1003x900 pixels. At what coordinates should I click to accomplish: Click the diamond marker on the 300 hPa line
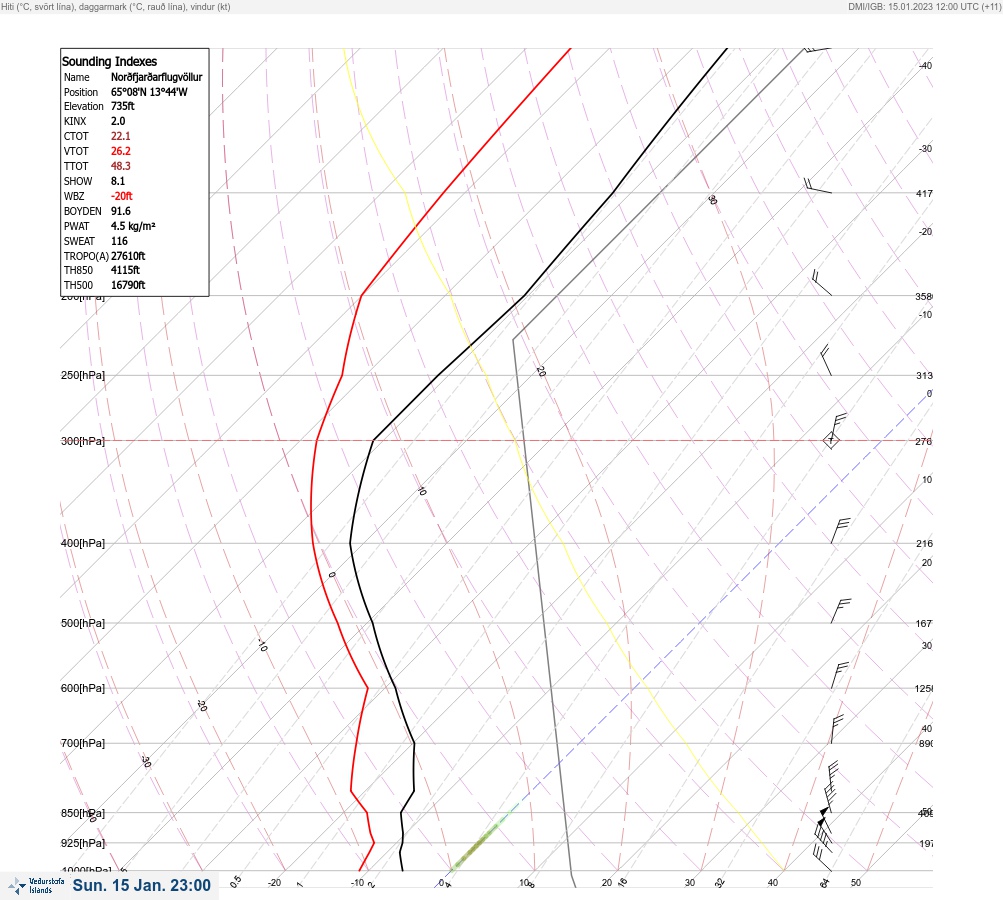pos(831,440)
